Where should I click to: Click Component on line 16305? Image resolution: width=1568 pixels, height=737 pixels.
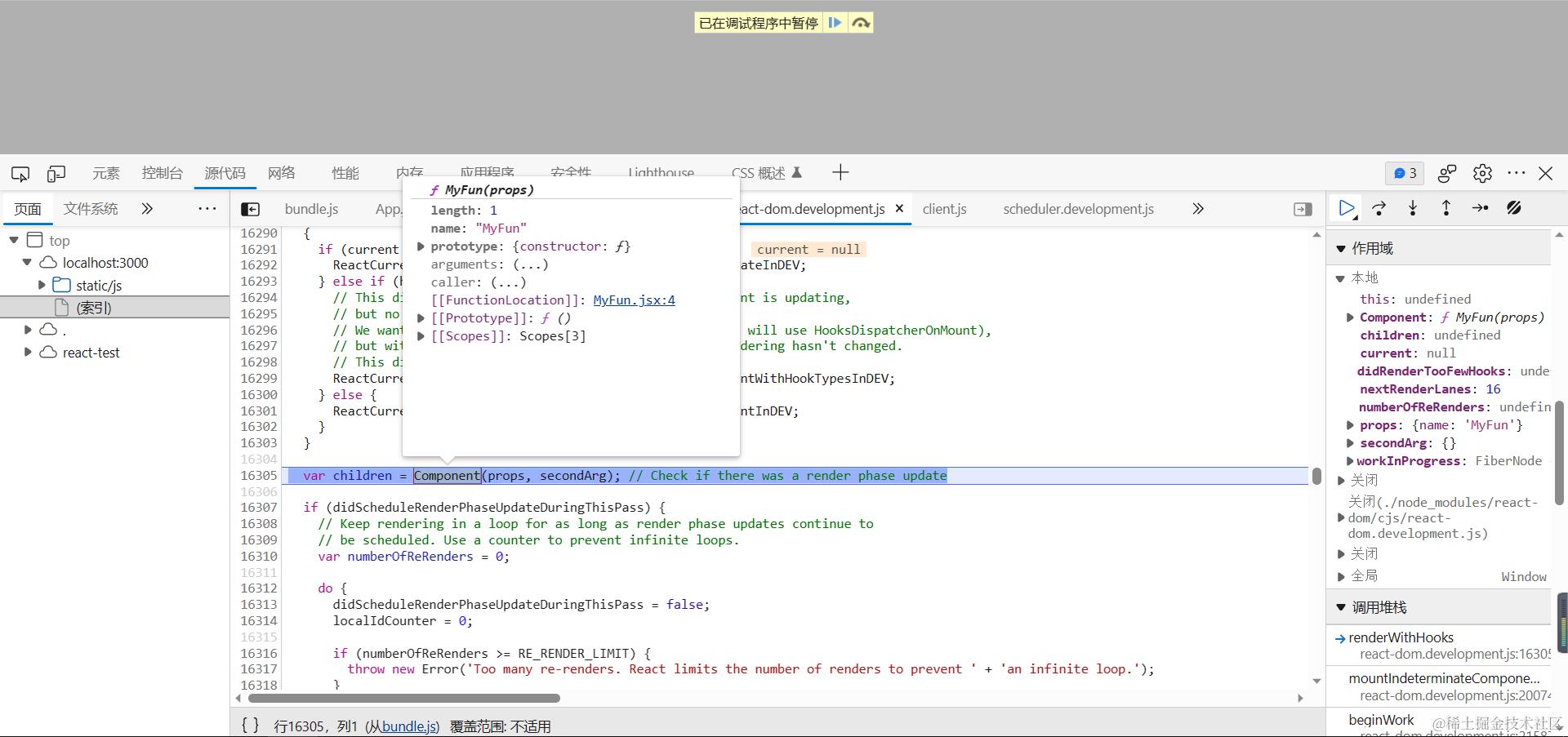pos(447,476)
